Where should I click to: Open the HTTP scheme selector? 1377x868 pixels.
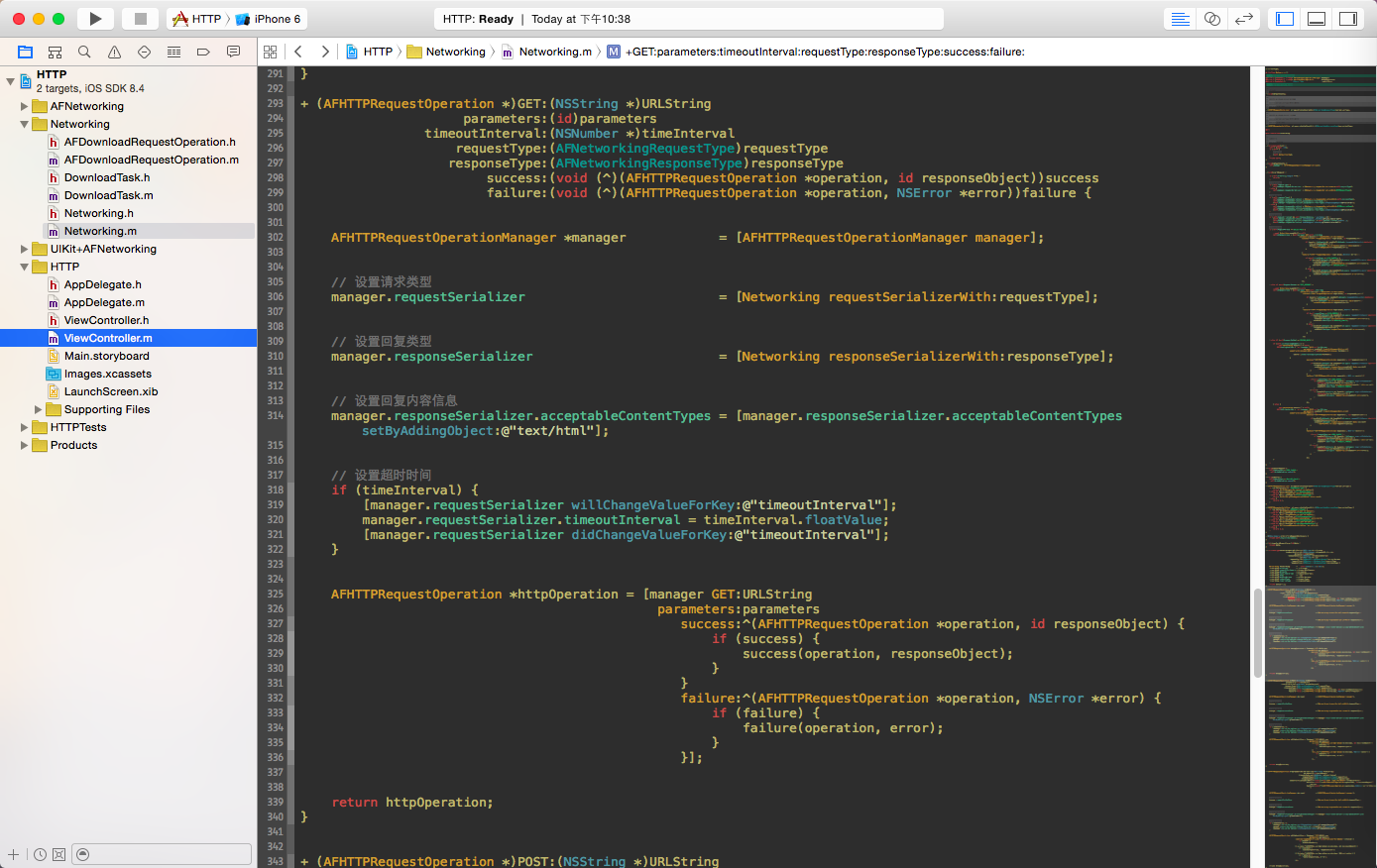pos(197,19)
